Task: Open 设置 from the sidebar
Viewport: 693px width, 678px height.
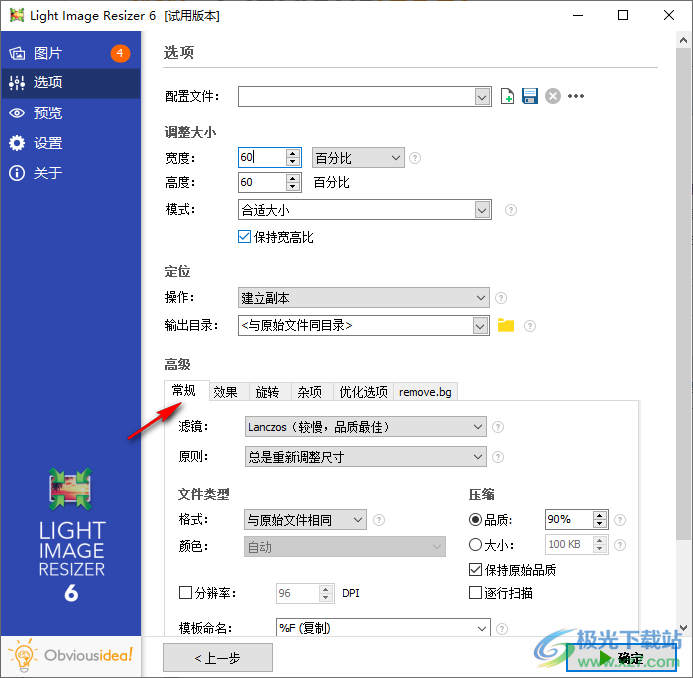Action: (x=71, y=143)
